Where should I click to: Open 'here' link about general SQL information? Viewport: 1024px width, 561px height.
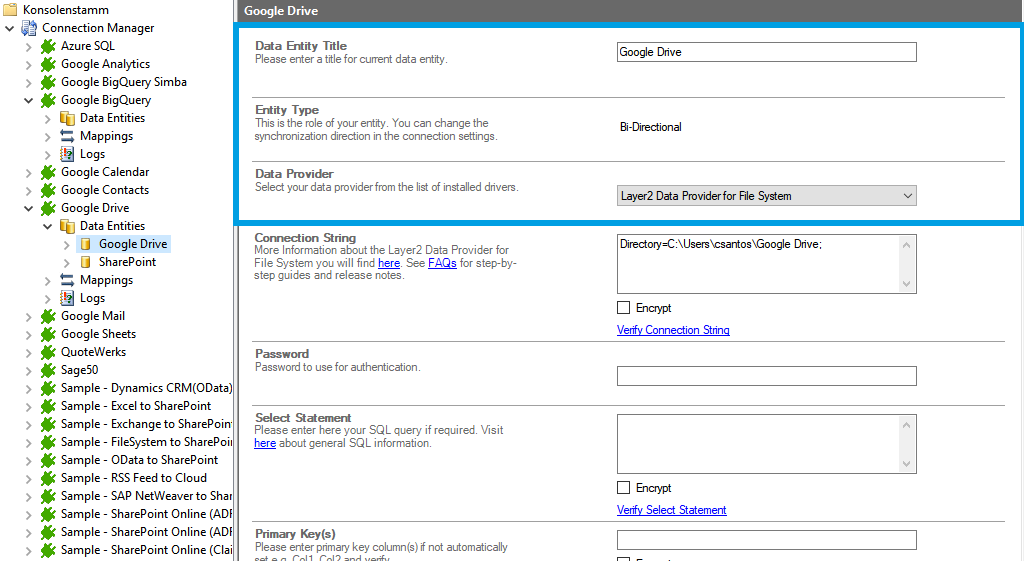click(x=264, y=443)
